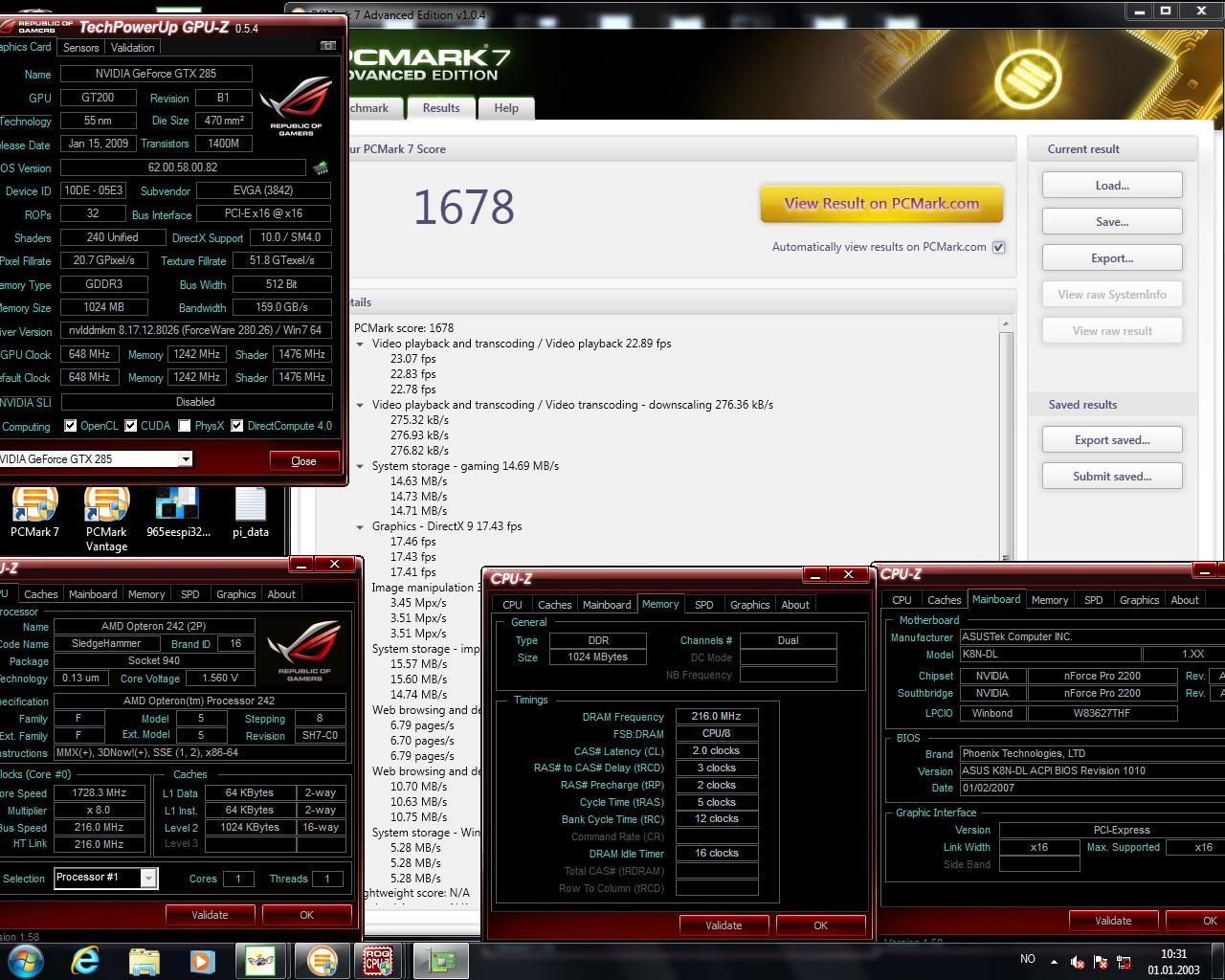The image size is (1225, 980).
Task: Switch to GPU-Z graphics card taskbar button
Action: tap(440, 960)
